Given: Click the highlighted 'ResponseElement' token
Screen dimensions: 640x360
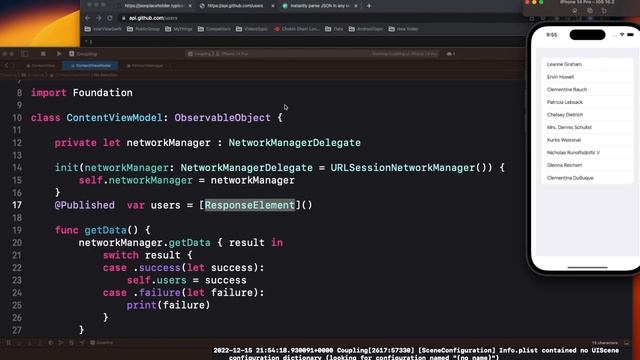Looking at the screenshot, I should 249,205.
